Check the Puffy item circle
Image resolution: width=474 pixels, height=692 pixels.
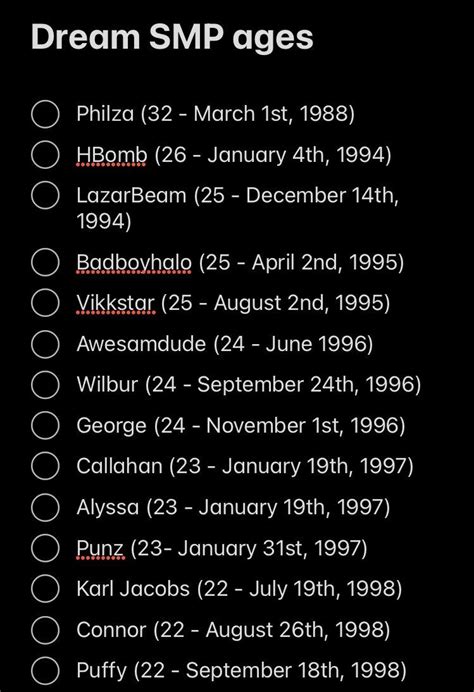point(45,670)
